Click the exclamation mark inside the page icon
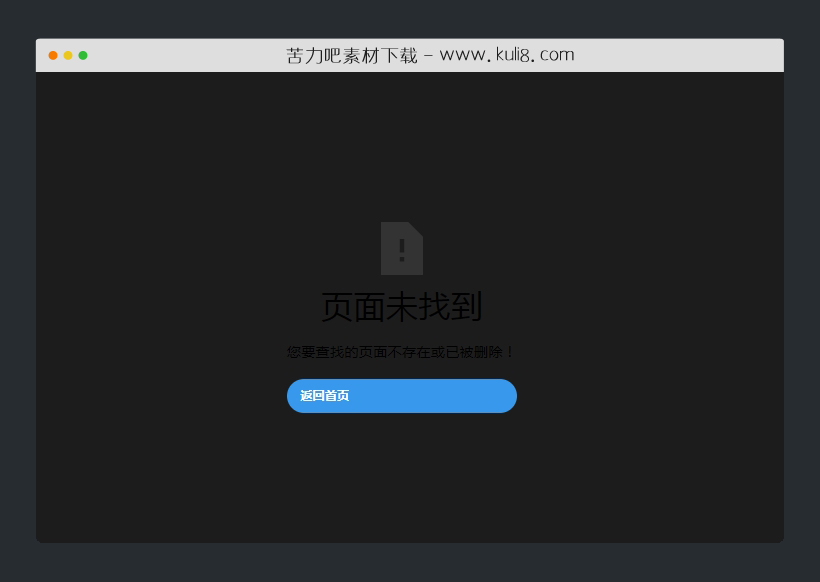820x582 pixels. point(401,250)
